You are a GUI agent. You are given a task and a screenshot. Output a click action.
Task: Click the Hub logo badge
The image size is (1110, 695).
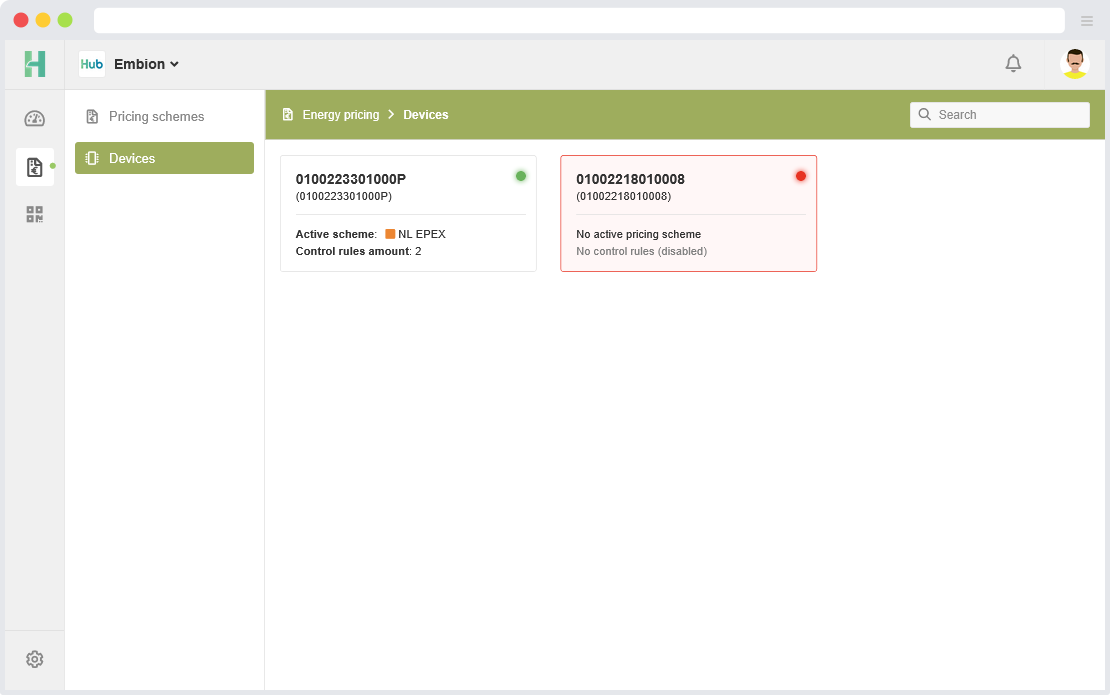[92, 64]
